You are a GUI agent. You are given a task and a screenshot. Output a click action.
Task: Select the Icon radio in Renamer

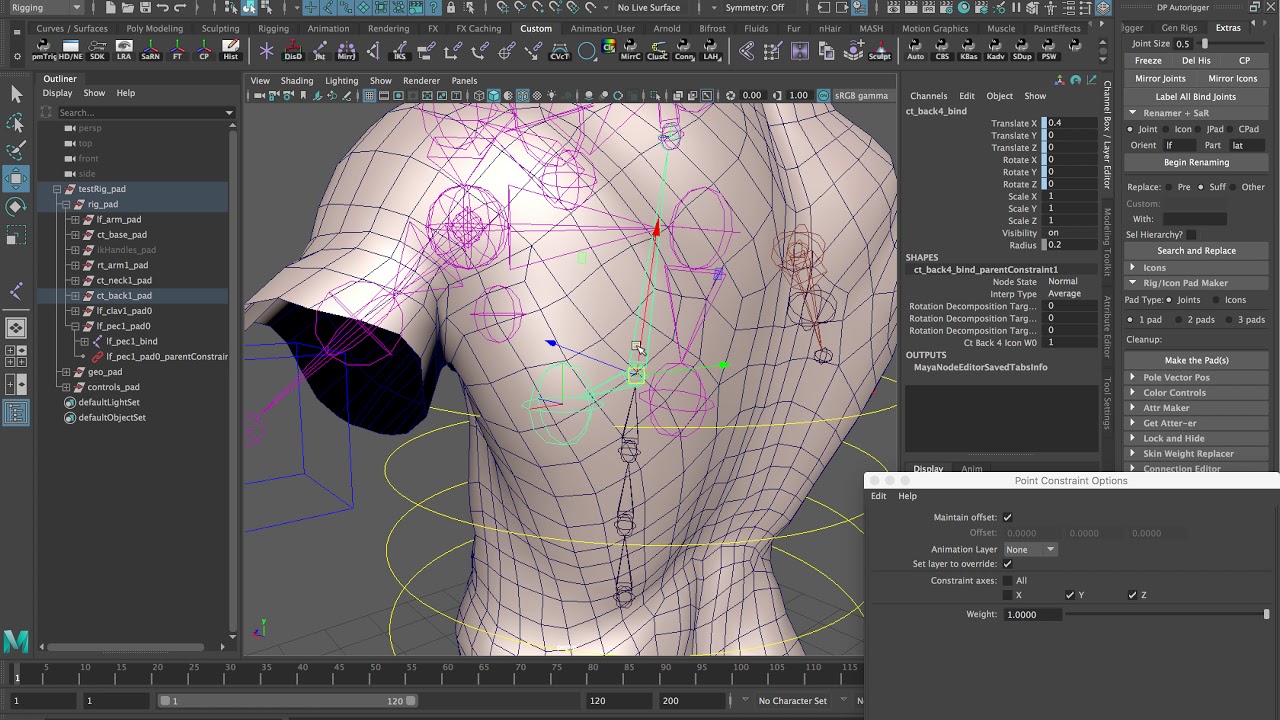(1165, 129)
